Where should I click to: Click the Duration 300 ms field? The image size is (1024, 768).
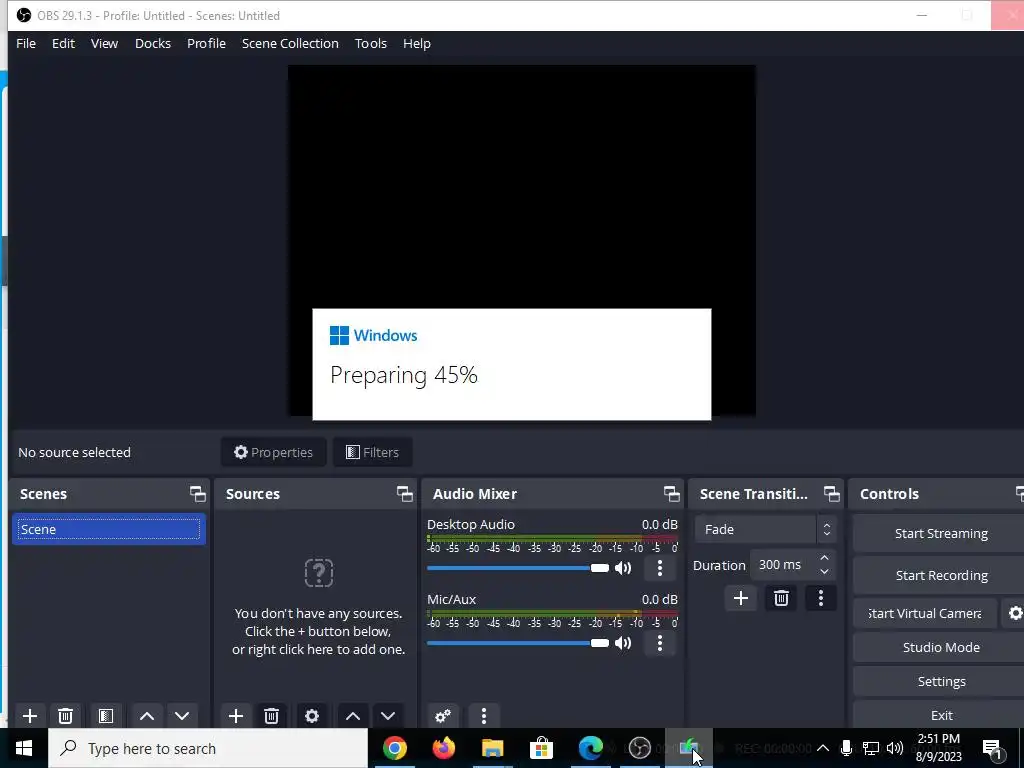pyautogui.click(x=784, y=565)
